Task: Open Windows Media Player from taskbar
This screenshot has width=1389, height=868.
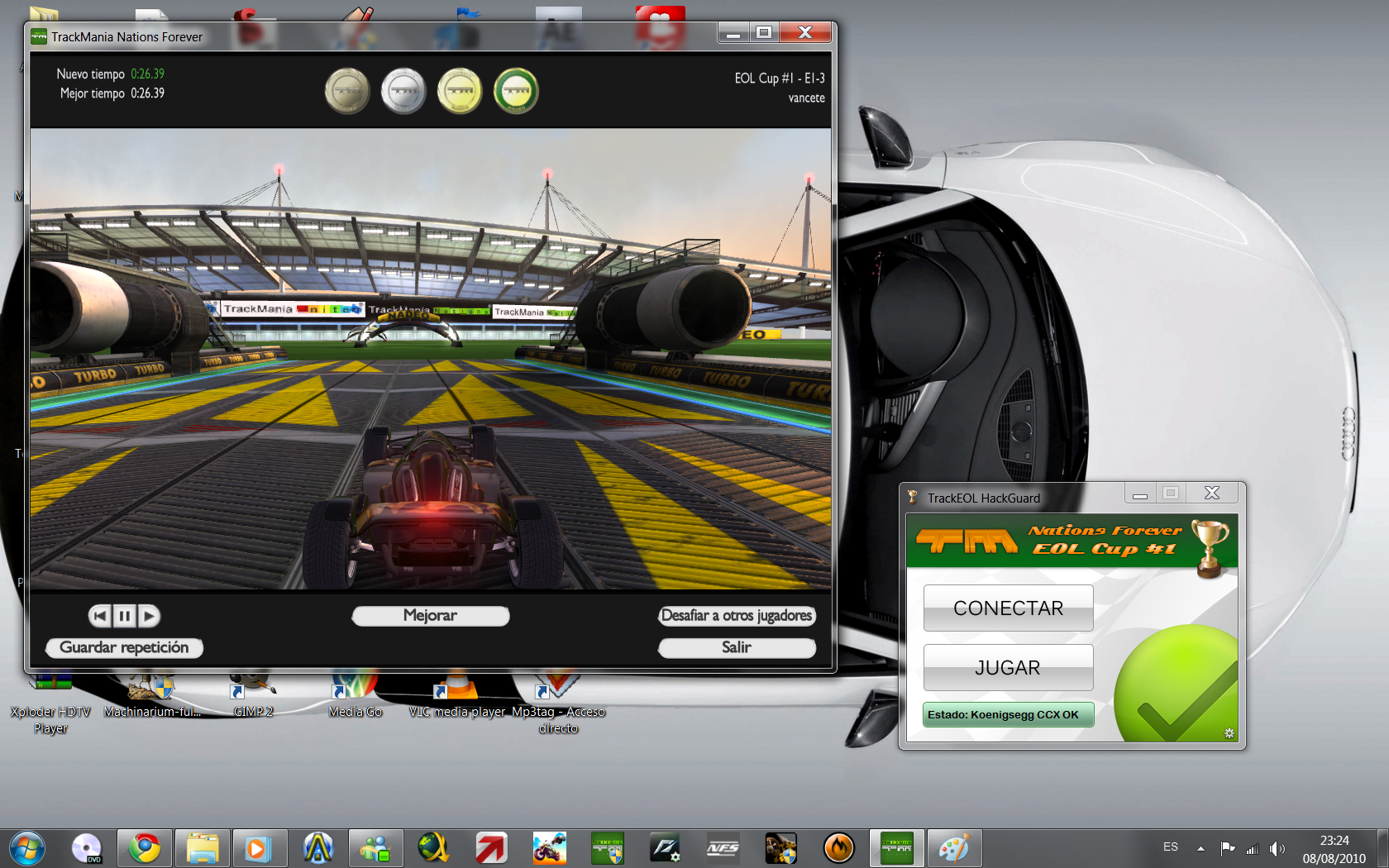Action: [x=260, y=848]
